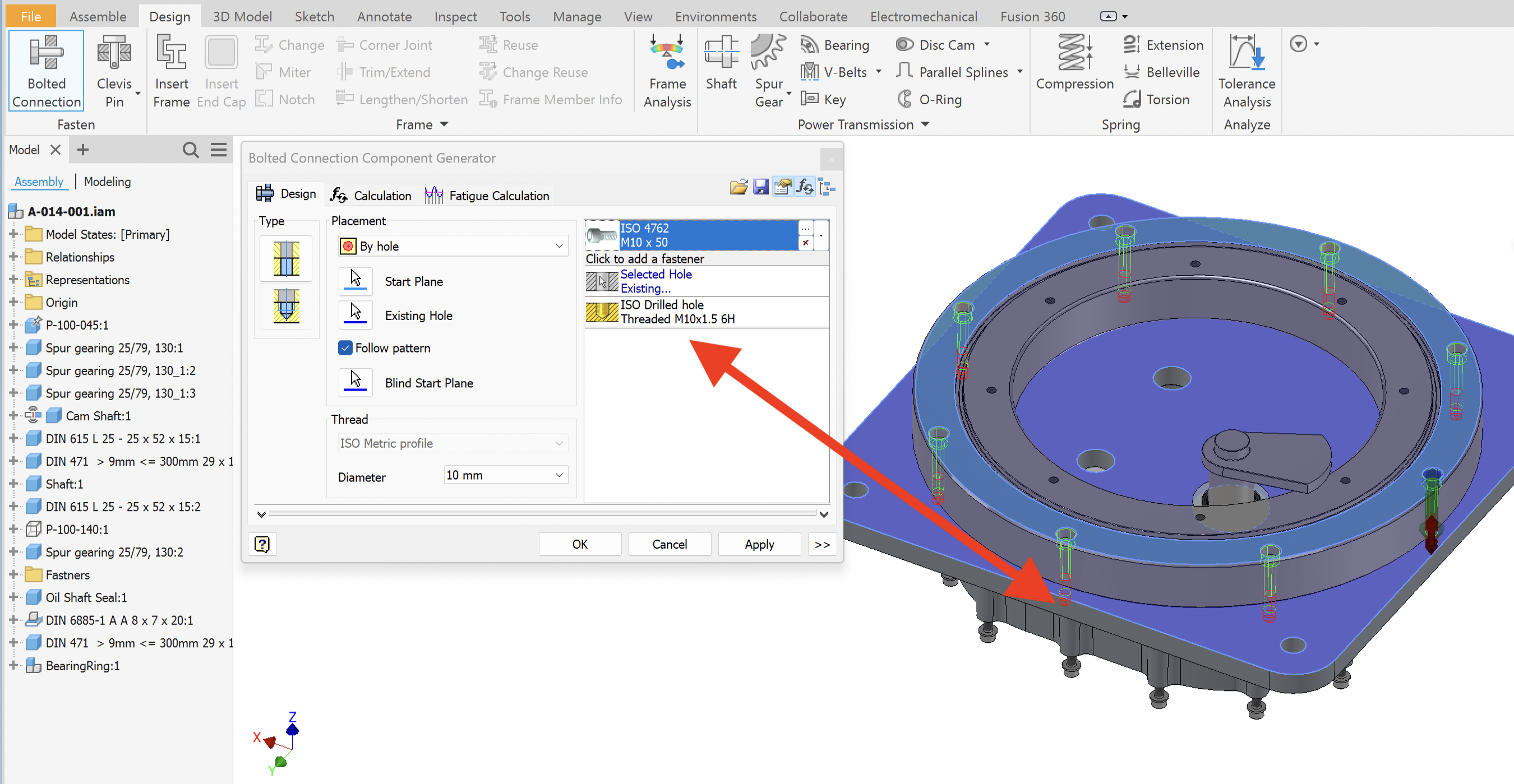Select the through-all connection type thumbnail
Viewport: 1514px width, 784px height.
click(x=285, y=258)
